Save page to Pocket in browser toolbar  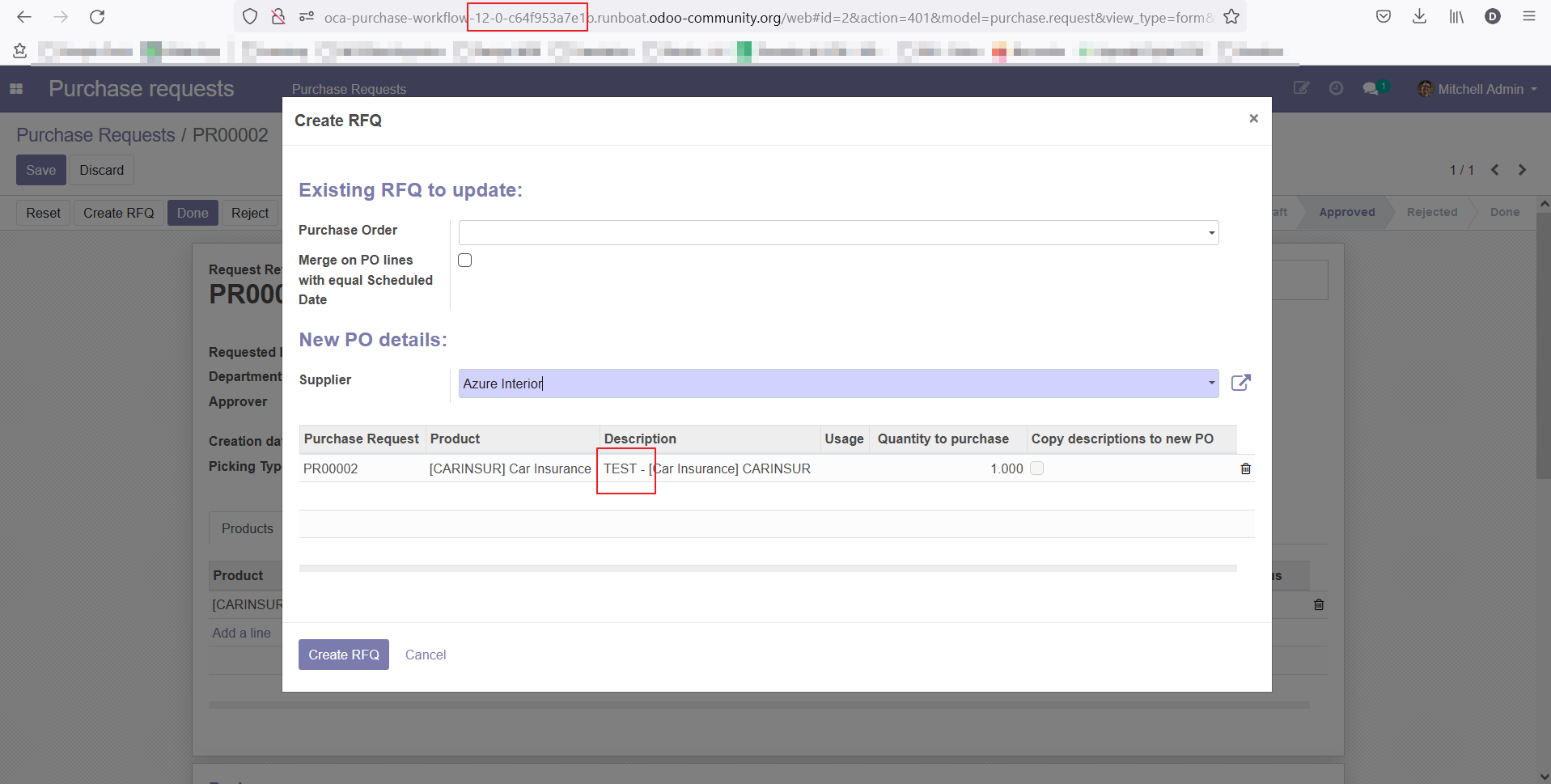click(1383, 16)
